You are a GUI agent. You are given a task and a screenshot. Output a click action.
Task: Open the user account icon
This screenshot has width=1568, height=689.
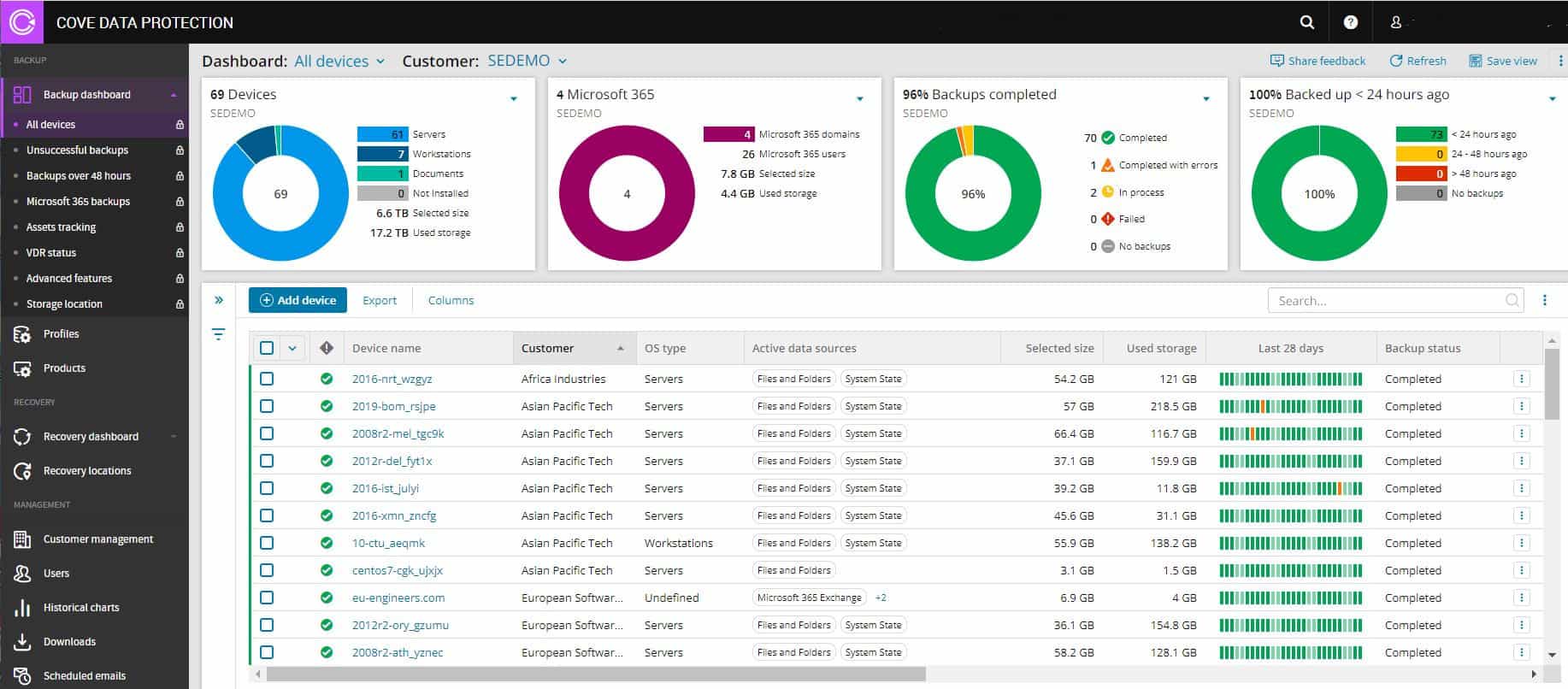coord(1395,22)
